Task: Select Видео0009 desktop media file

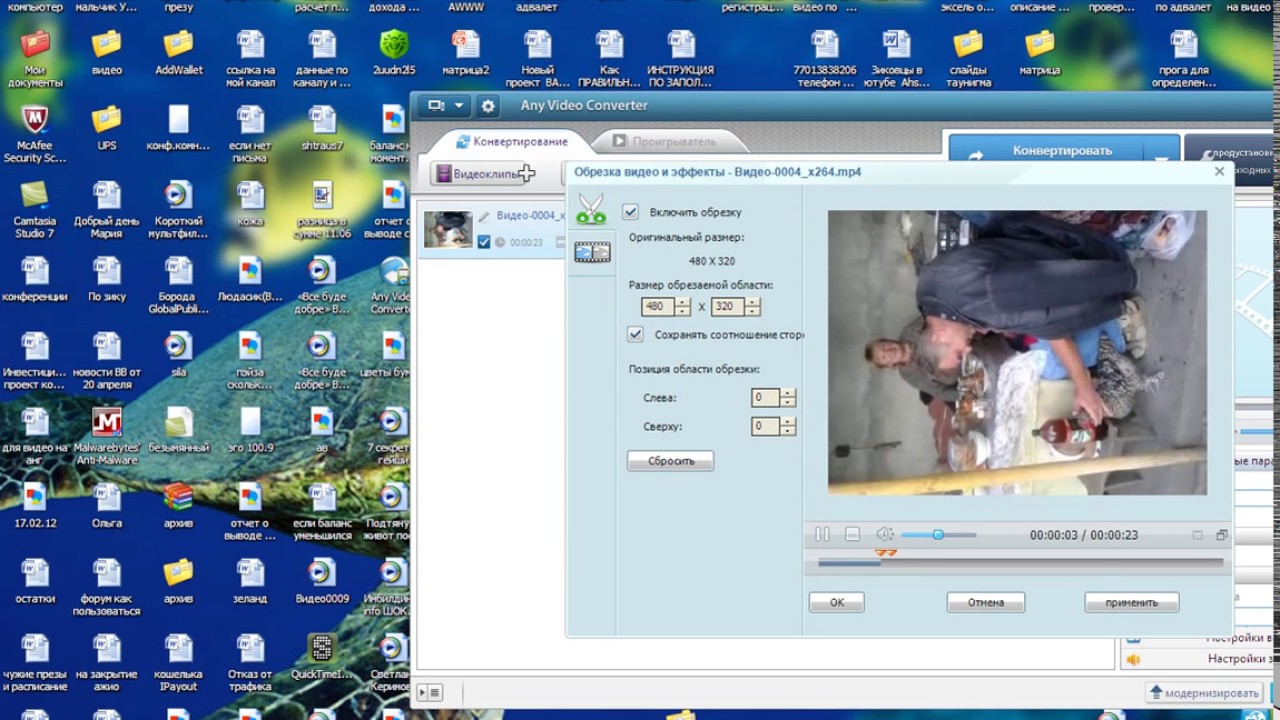Action: [x=322, y=580]
